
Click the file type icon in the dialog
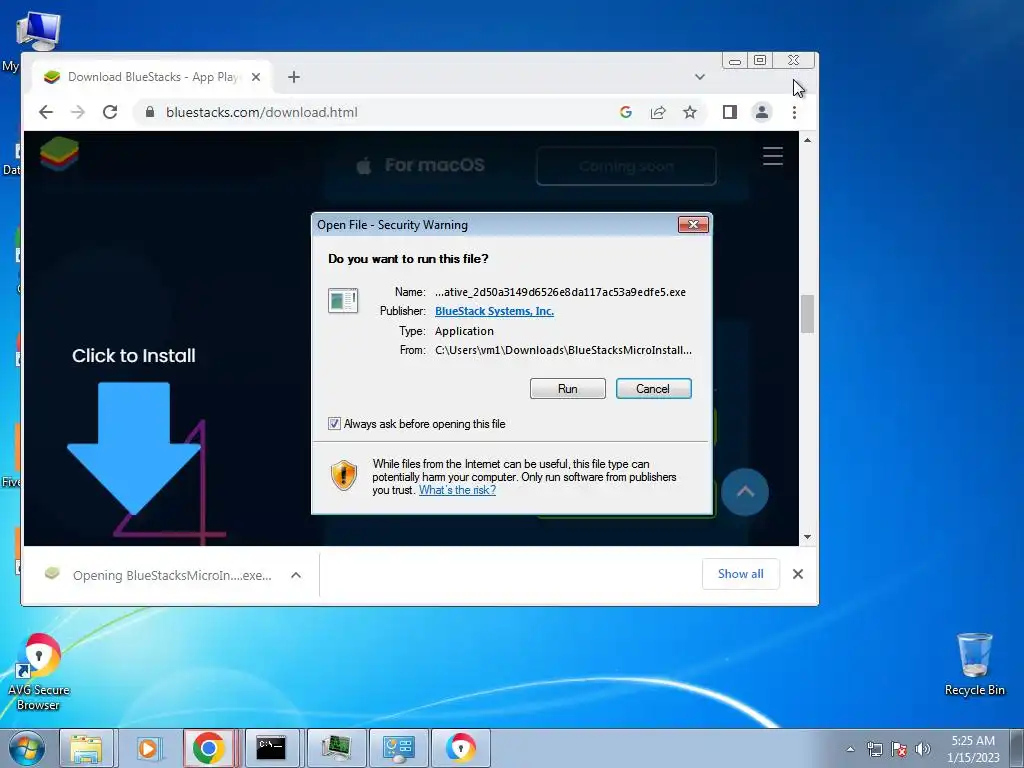coord(343,301)
